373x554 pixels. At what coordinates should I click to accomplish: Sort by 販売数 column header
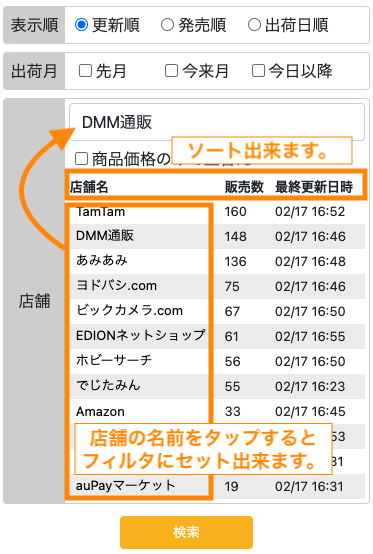244,187
